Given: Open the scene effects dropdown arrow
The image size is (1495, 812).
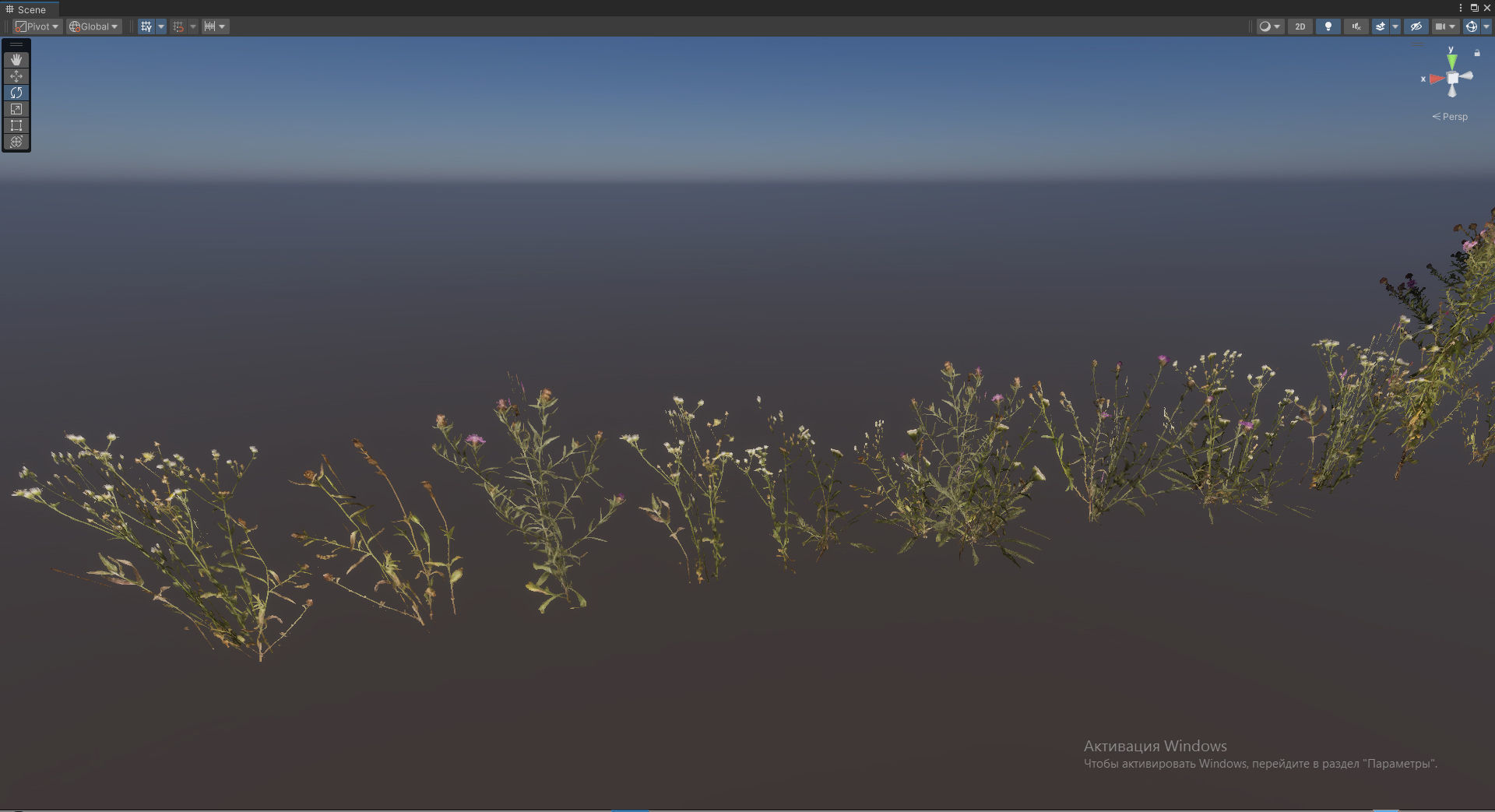Looking at the screenshot, I should coord(1395,26).
